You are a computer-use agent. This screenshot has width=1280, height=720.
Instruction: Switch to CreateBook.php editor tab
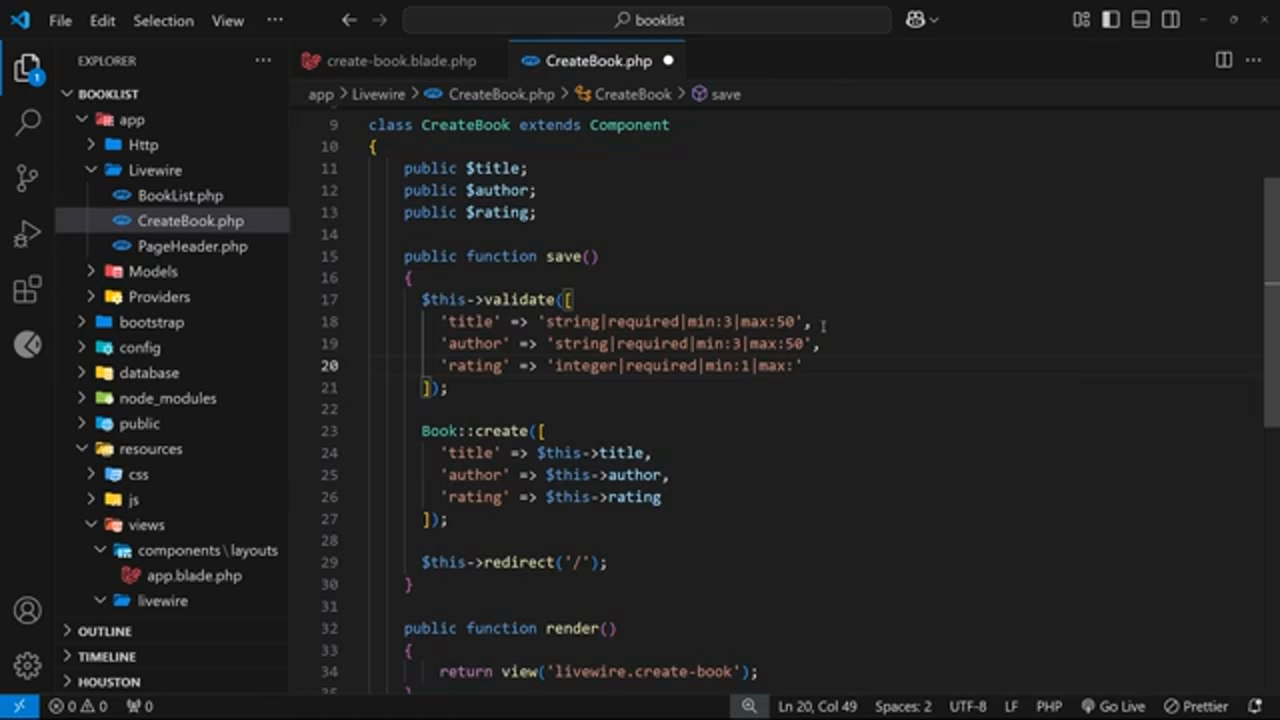pyautogui.click(x=598, y=61)
